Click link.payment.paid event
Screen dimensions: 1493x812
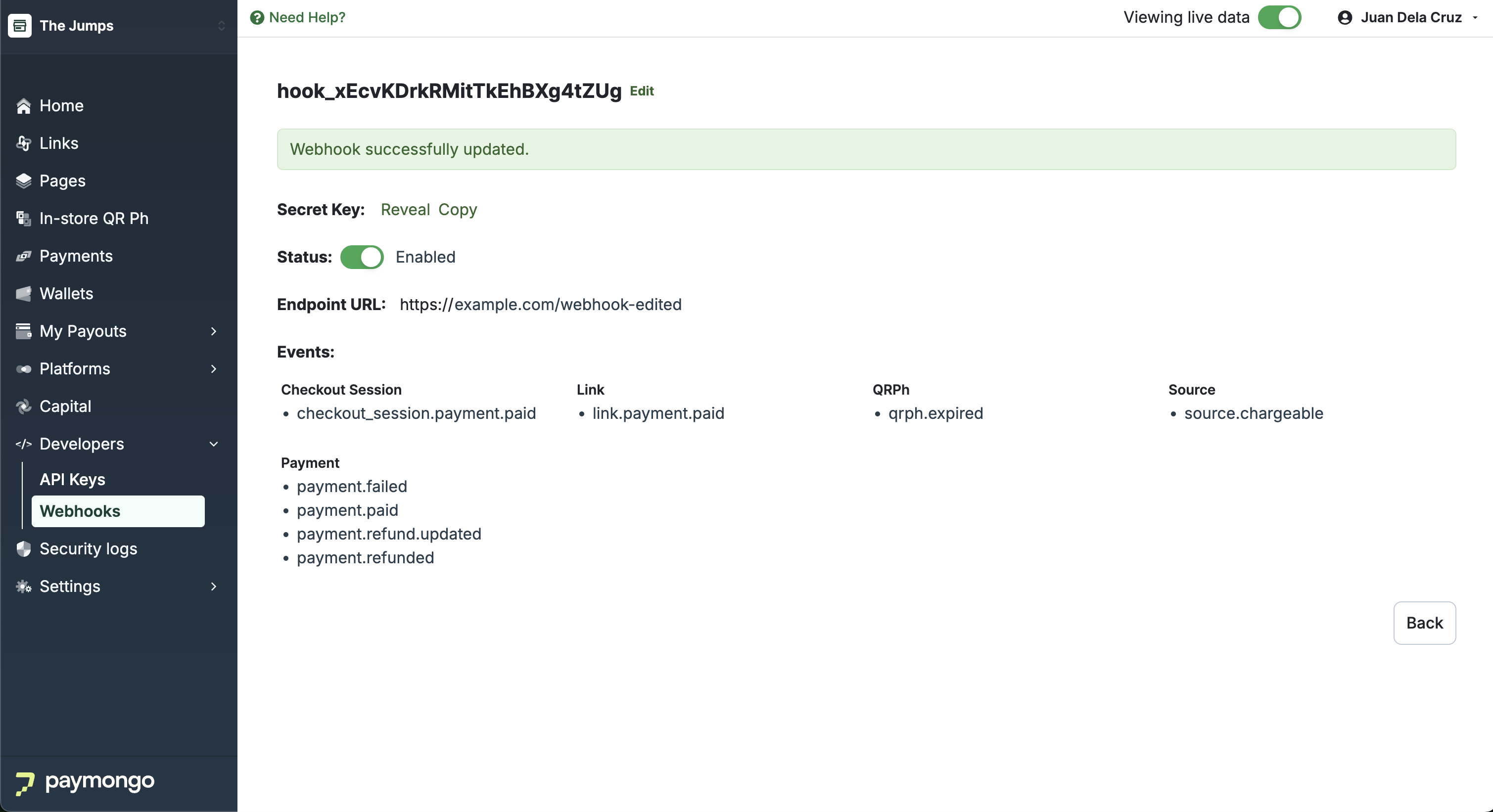pos(658,413)
